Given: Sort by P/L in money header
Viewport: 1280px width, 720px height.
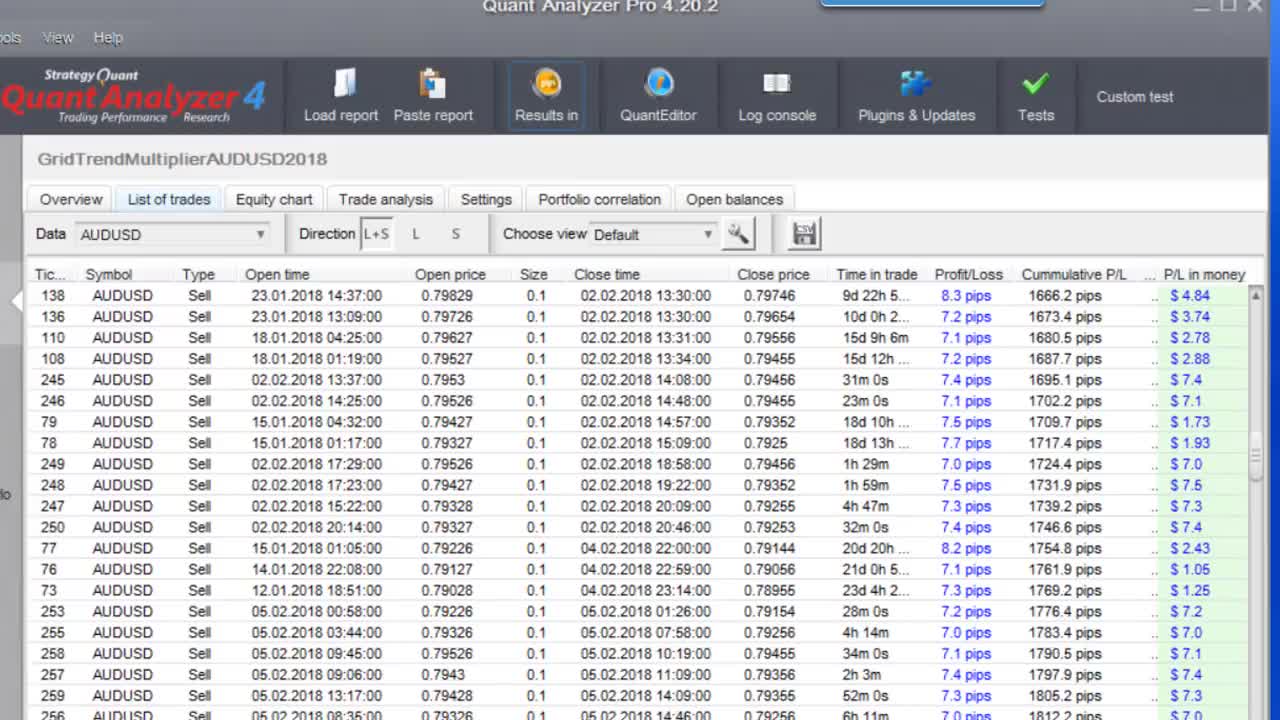Looking at the screenshot, I should (1204, 274).
